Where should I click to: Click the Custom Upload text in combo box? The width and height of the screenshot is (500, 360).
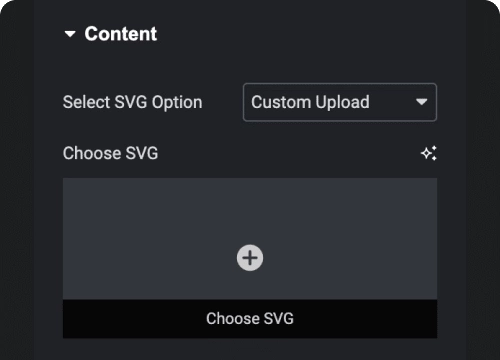(x=310, y=102)
